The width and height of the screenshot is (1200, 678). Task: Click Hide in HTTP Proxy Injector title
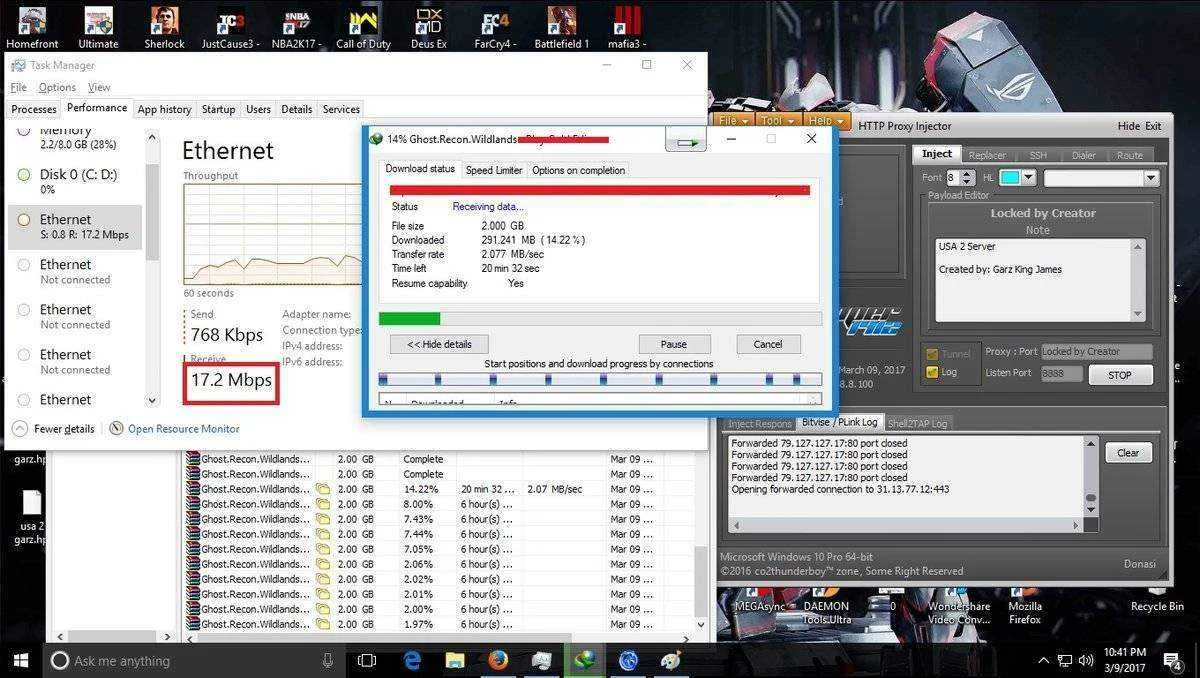(1128, 126)
